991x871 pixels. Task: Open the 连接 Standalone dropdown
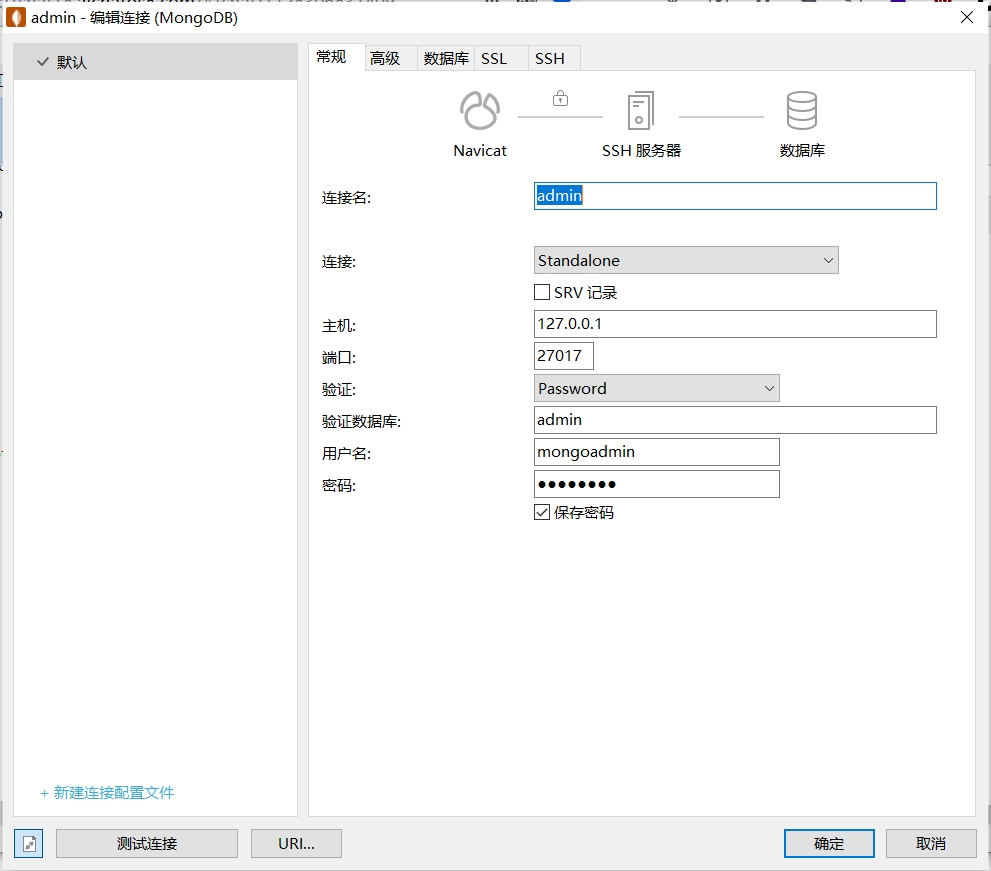tap(686, 260)
